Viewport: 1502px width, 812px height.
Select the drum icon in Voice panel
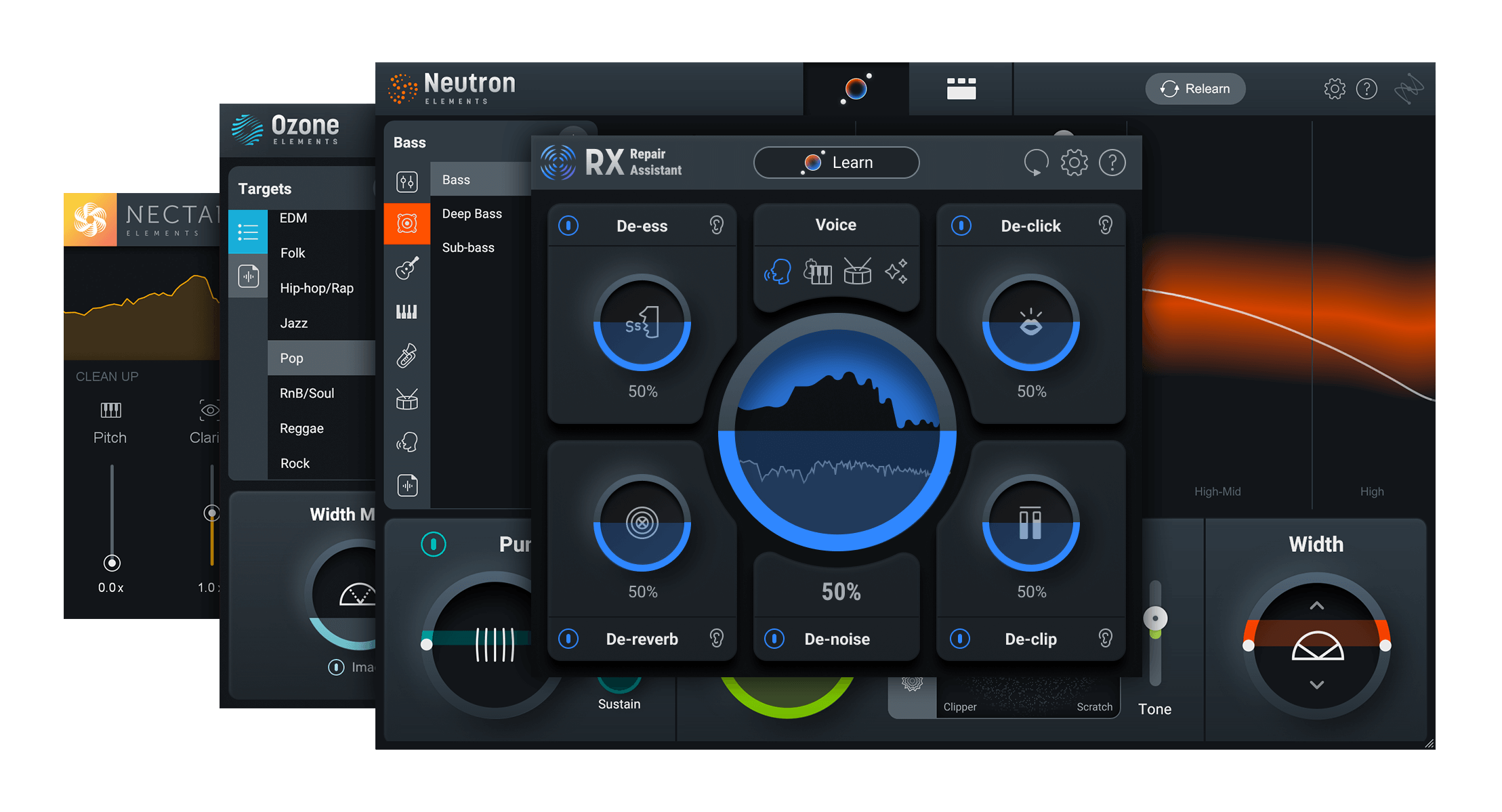[x=857, y=272]
